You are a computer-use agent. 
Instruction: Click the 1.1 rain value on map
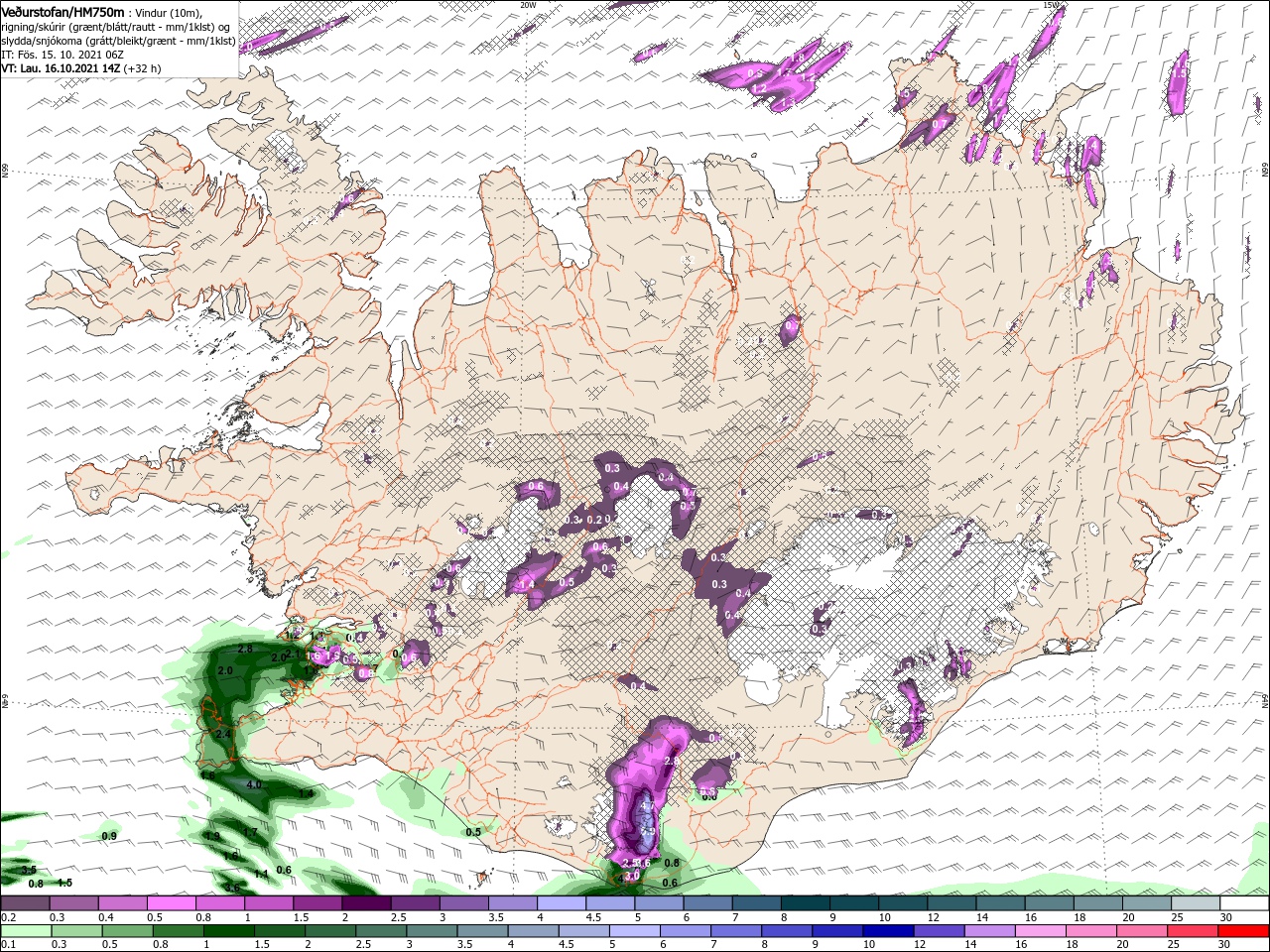point(262,874)
